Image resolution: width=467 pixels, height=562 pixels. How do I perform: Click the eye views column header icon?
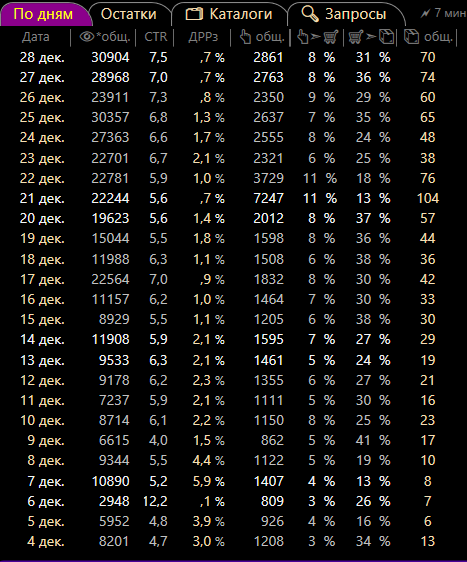(87, 37)
